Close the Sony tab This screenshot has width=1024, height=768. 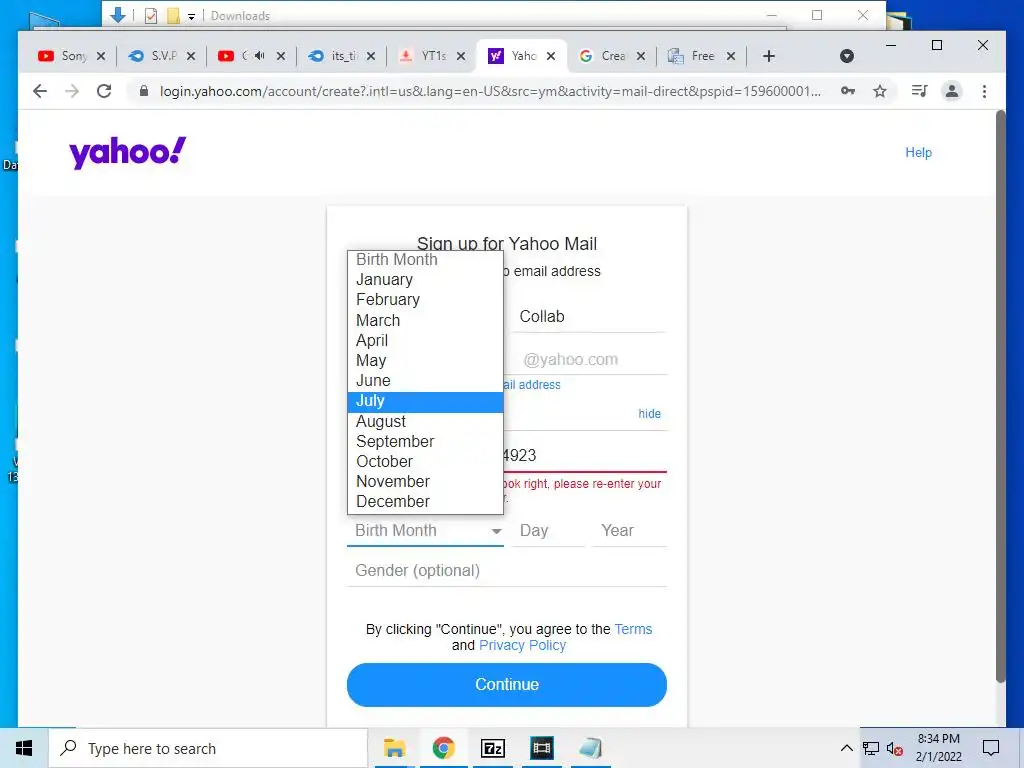point(101,56)
